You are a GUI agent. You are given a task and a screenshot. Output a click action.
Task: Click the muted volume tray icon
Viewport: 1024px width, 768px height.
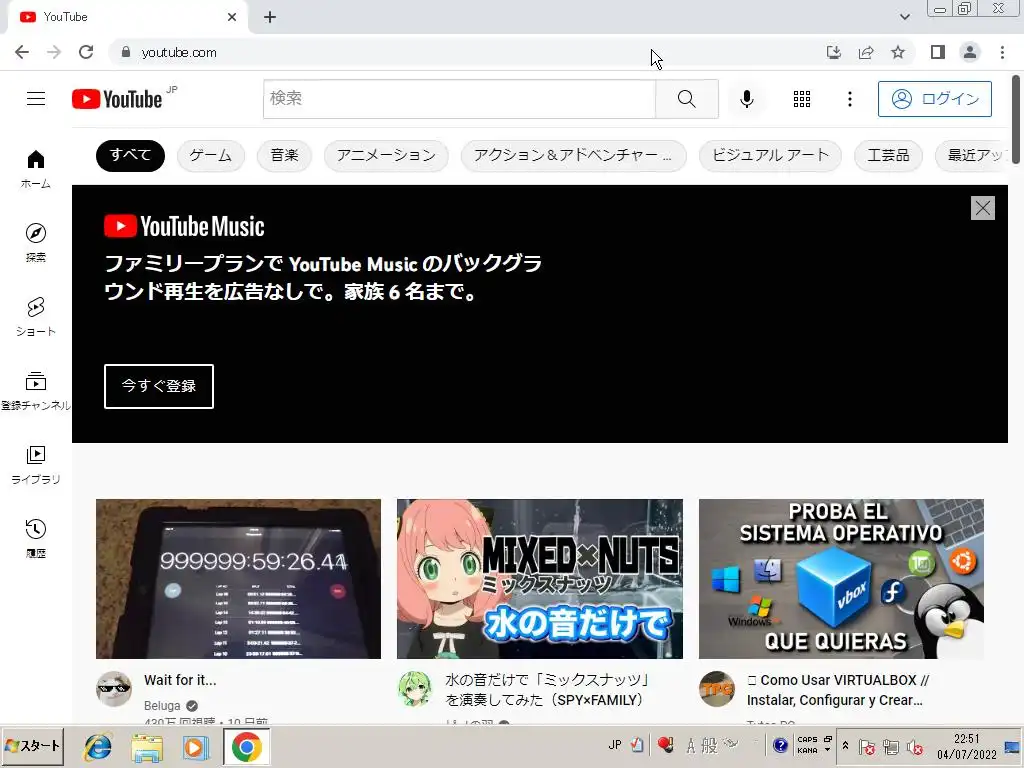click(914, 747)
